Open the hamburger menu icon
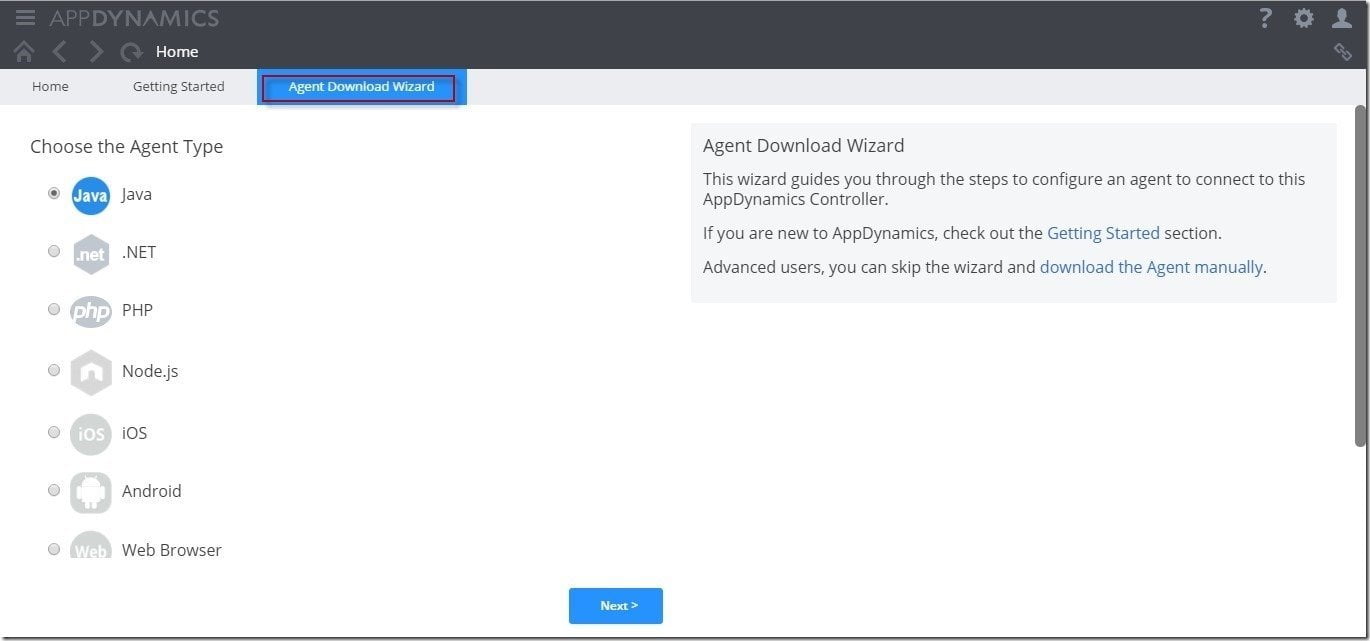Screen dimensions: 1370x641 click(25, 18)
